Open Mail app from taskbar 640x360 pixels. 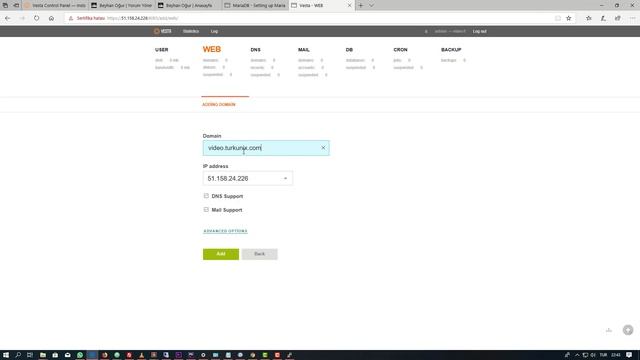point(67,355)
